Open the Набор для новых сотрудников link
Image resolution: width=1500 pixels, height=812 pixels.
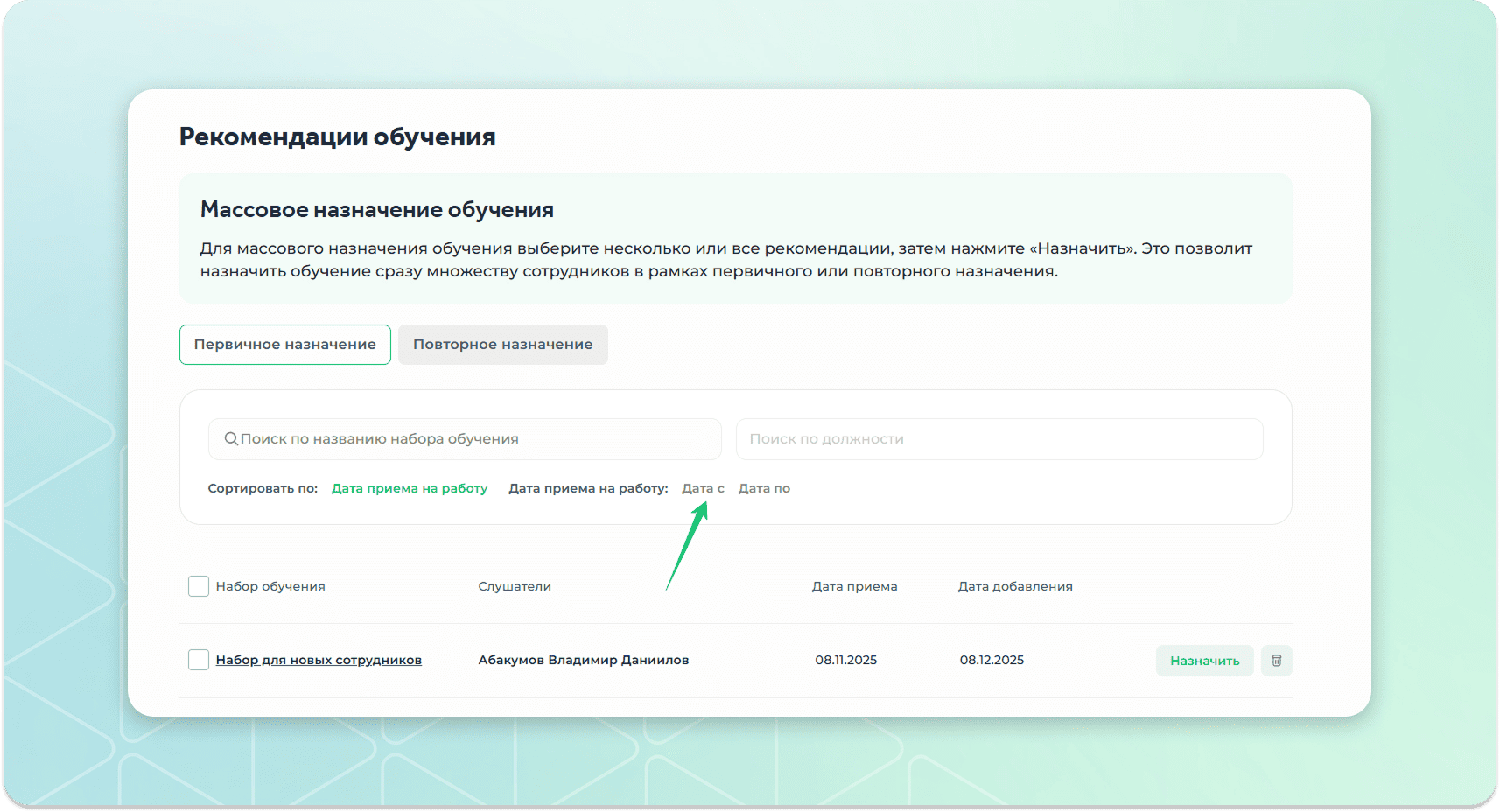click(319, 660)
